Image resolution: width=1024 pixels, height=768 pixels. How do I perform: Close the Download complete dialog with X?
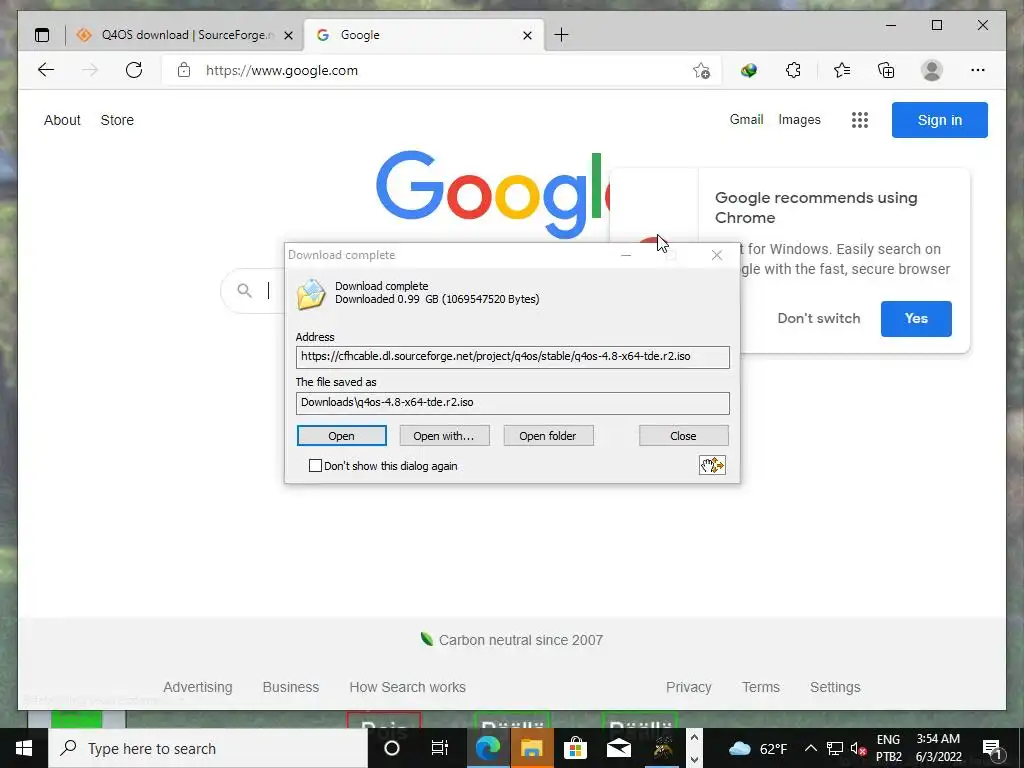(x=716, y=255)
